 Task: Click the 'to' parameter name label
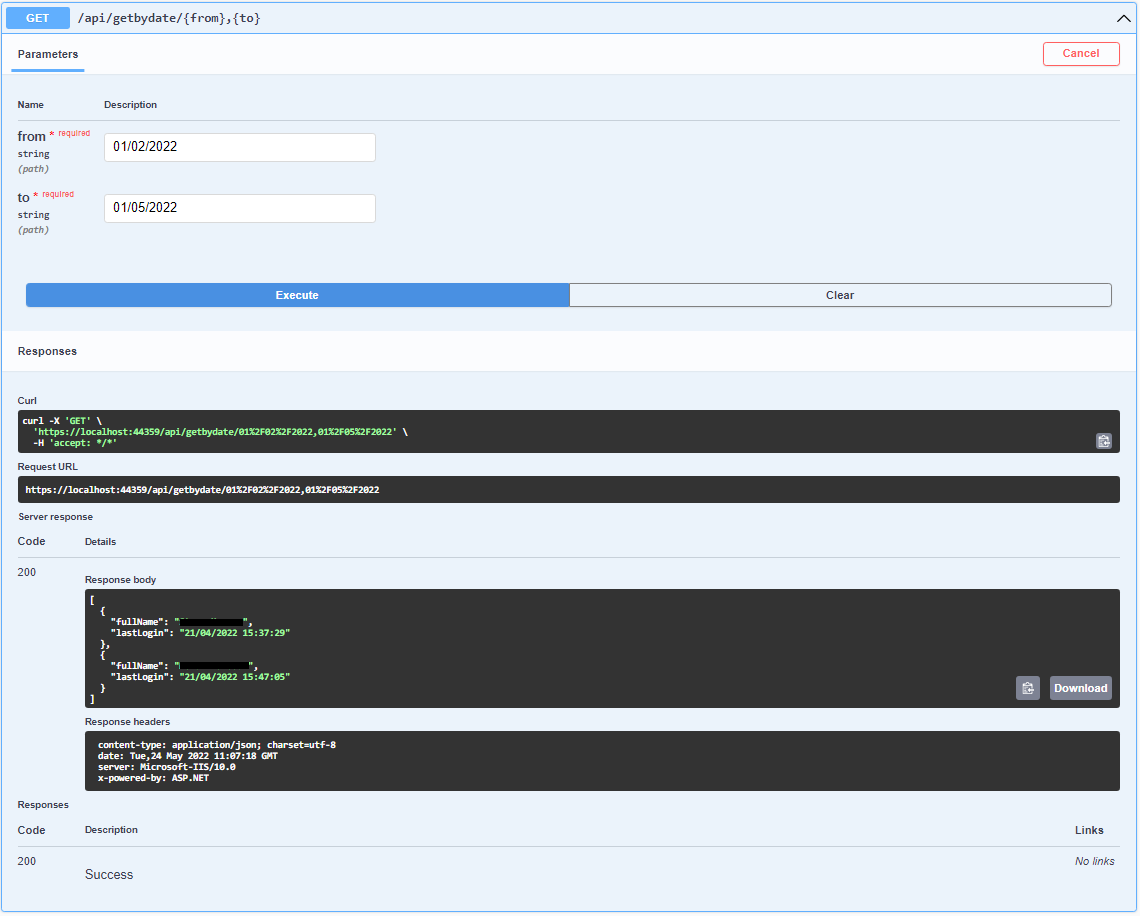click(23, 198)
